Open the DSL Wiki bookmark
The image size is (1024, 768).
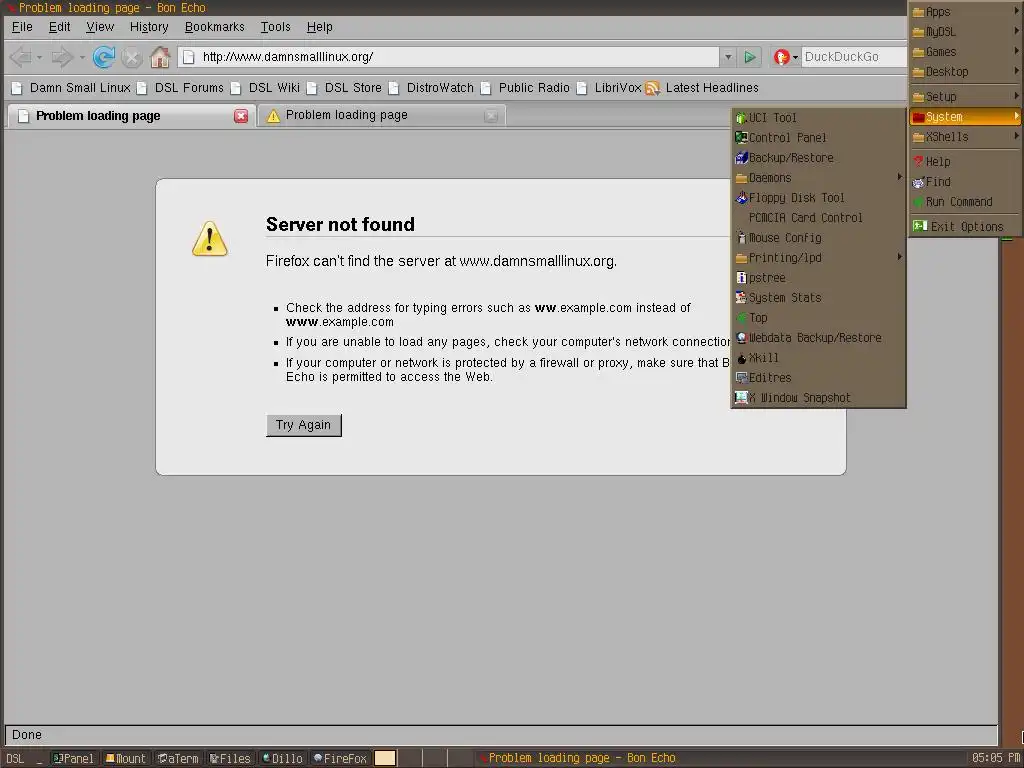point(266,88)
